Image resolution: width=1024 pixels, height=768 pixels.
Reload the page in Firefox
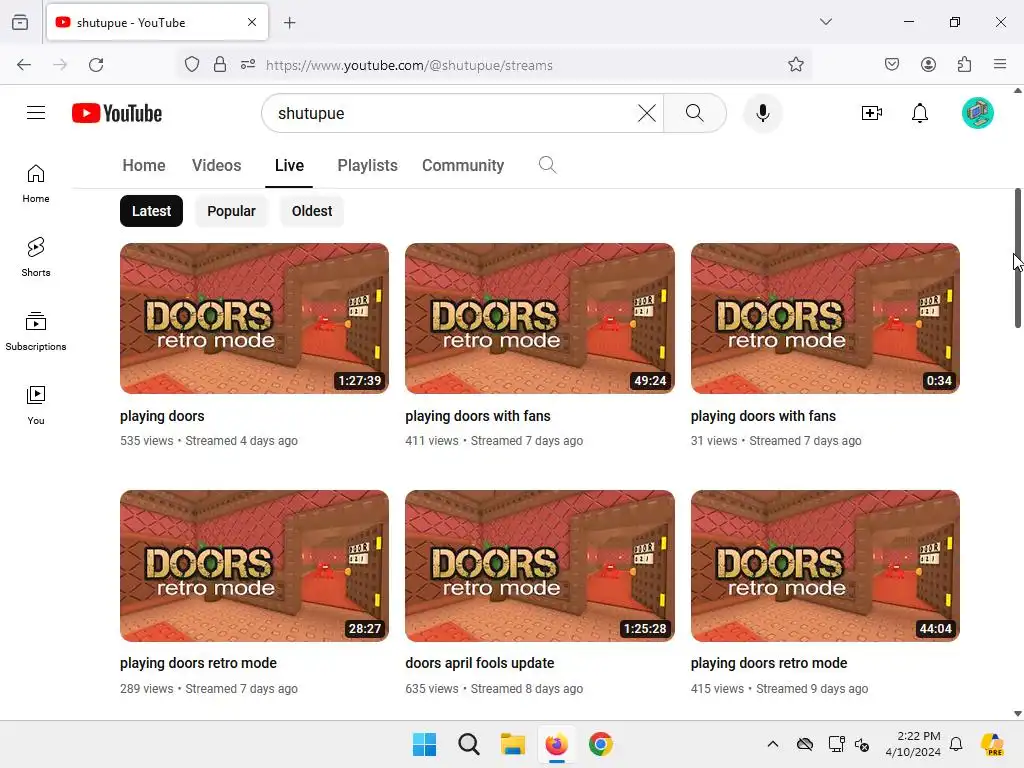point(96,65)
